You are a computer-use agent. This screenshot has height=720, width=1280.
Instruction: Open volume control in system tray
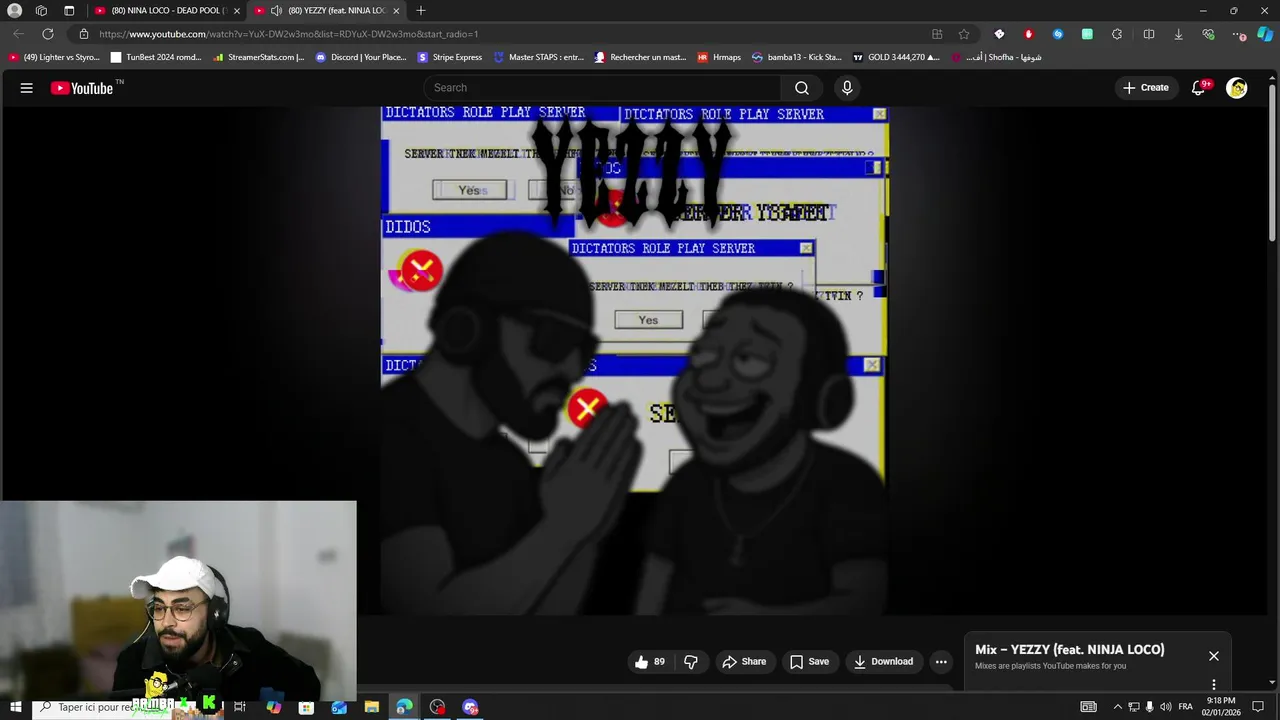pyautogui.click(x=1166, y=707)
